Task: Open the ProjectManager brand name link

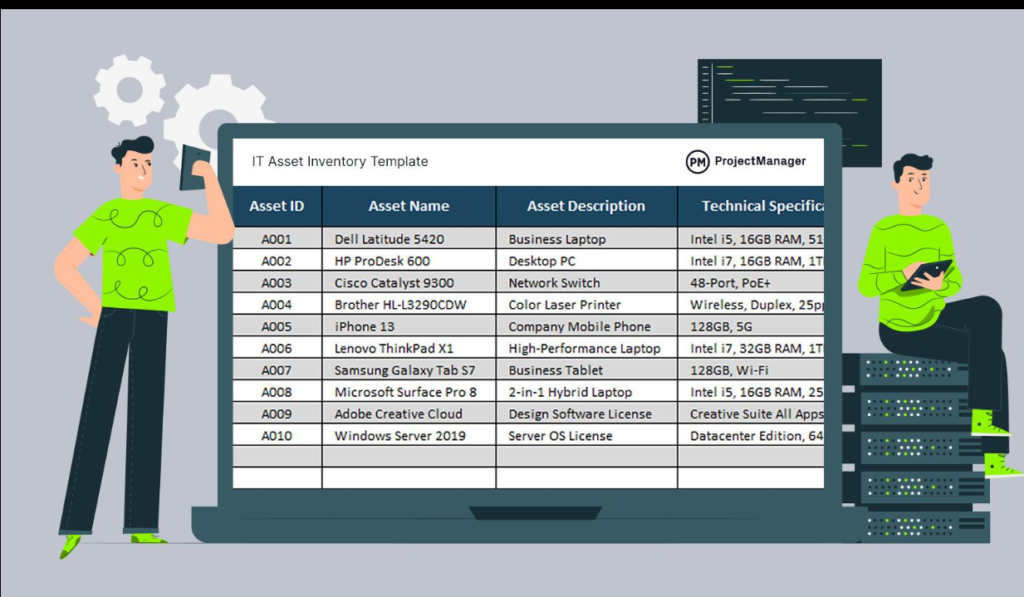Action: tap(760, 162)
